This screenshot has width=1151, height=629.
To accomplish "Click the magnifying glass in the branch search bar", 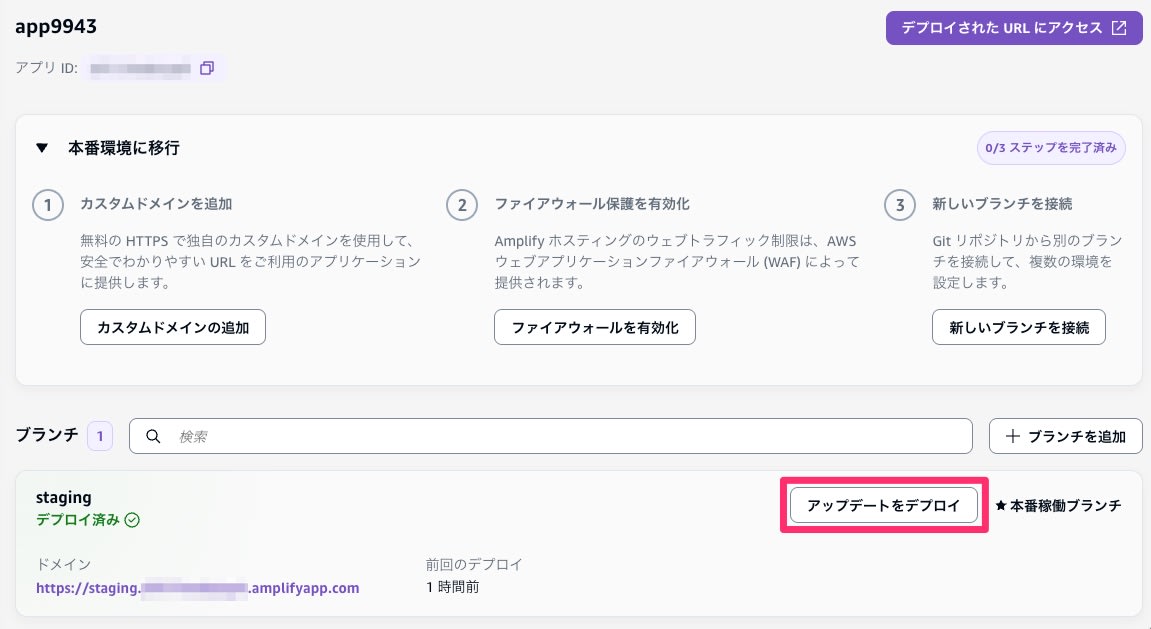I will 153,436.
